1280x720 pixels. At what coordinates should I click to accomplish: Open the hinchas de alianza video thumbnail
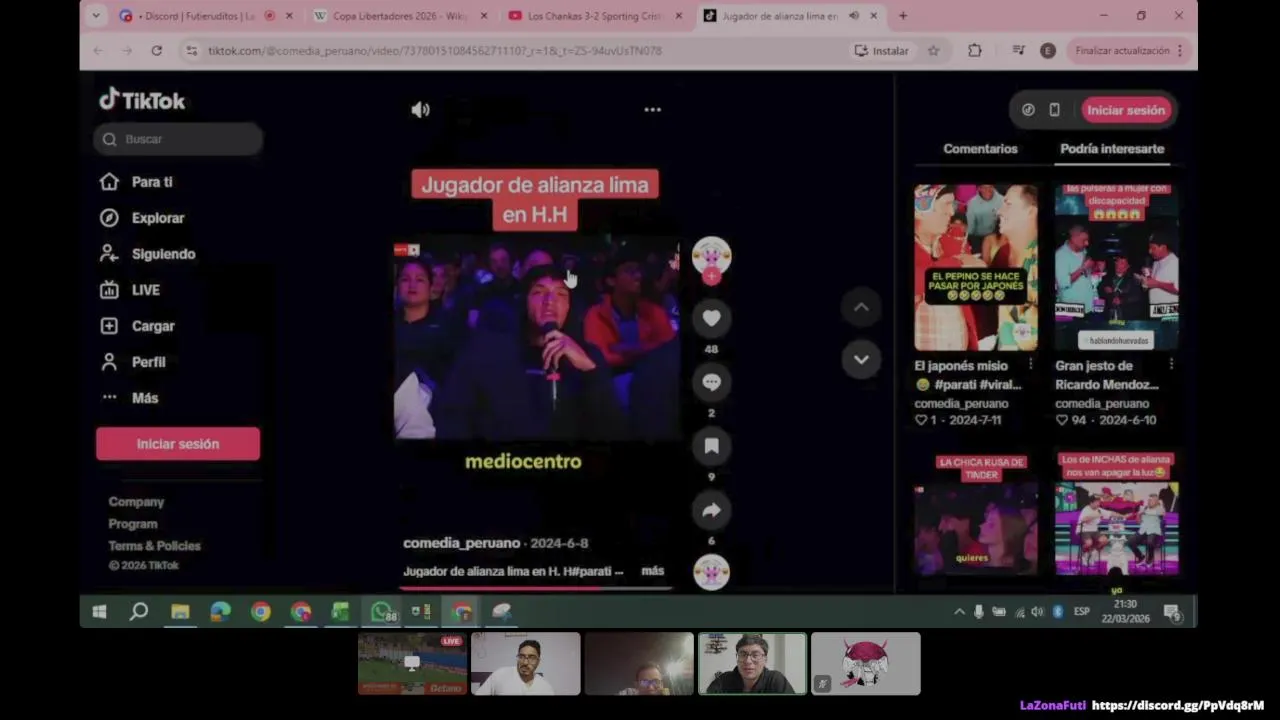1116,514
